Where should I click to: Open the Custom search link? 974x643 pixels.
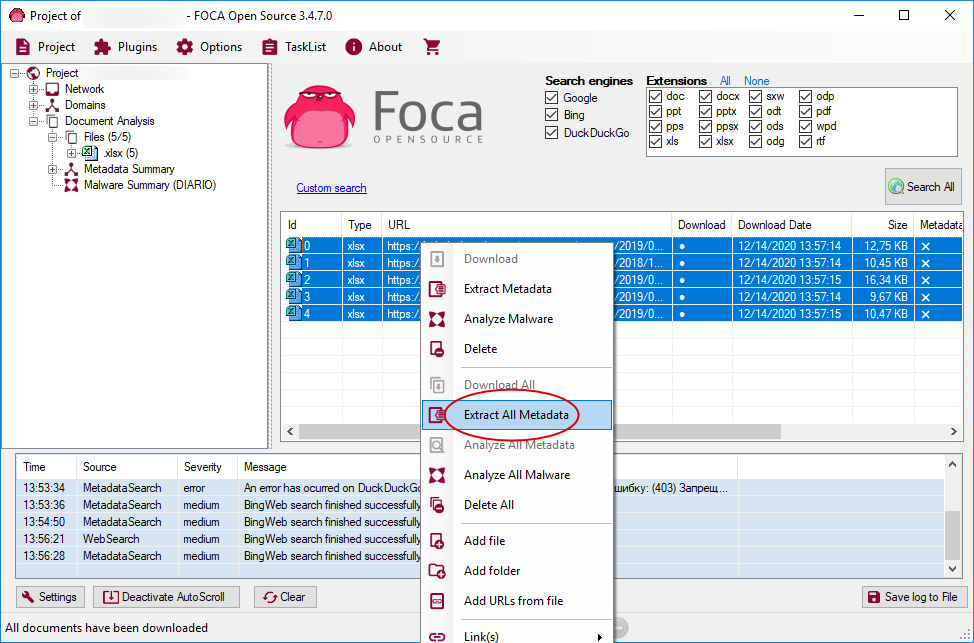(x=331, y=188)
